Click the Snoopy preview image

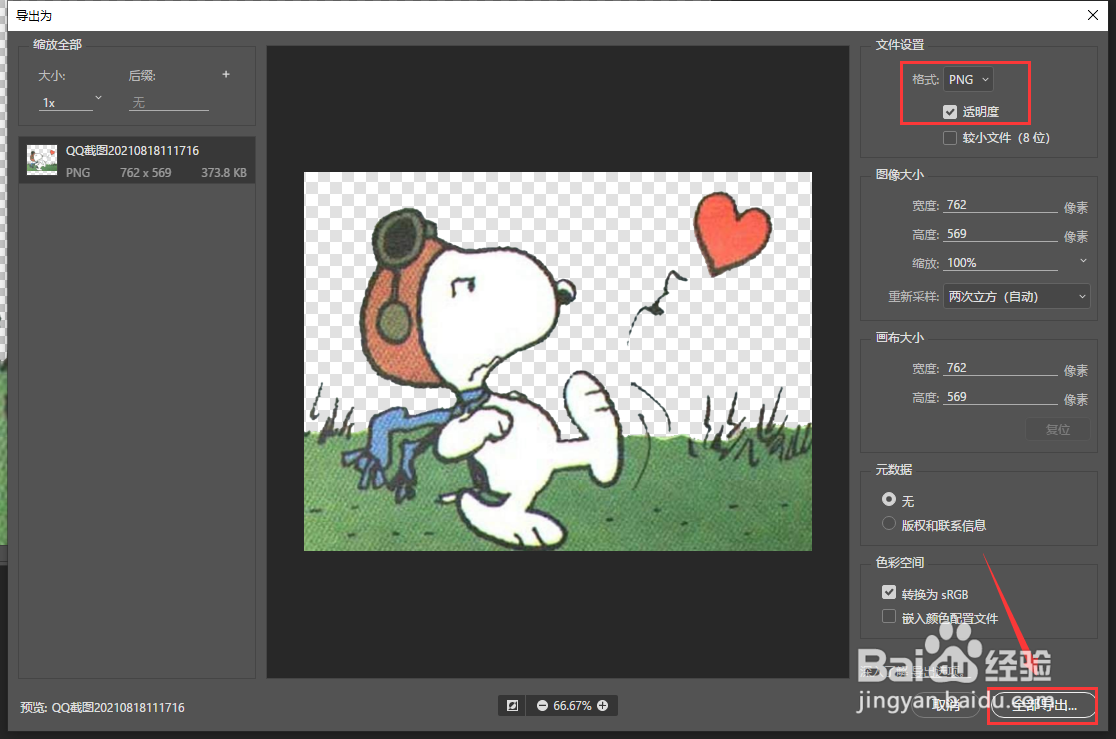coord(557,361)
